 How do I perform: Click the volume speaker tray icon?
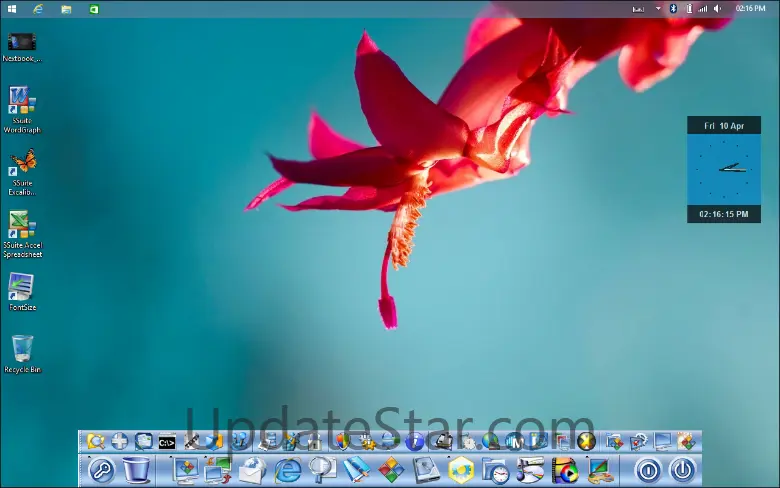click(x=717, y=8)
